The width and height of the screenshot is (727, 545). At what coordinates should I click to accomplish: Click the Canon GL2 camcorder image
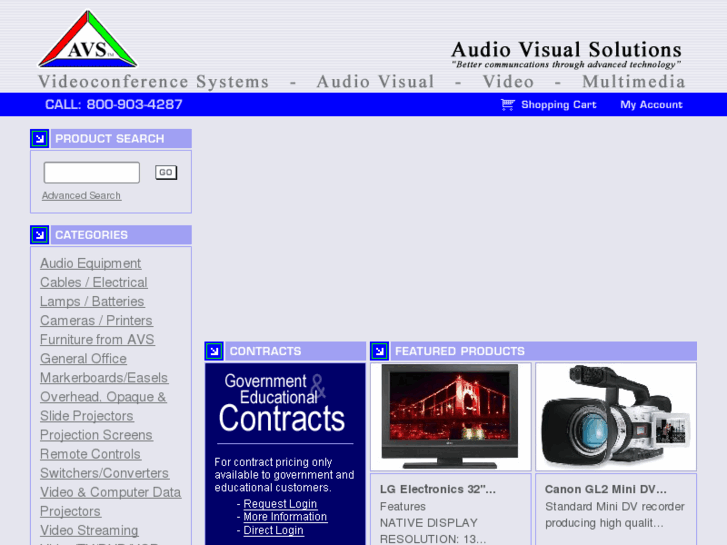tap(616, 417)
